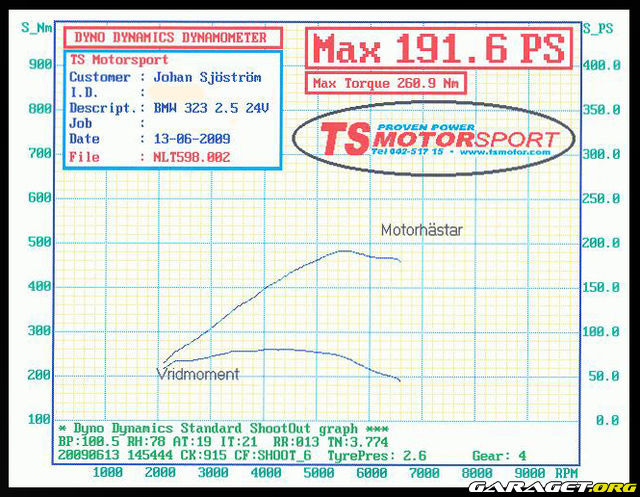The width and height of the screenshot is (640, 497).
Task: Click the 'Vridmoment' curve label
Action: pyautogui.click(x=198, y=374)
